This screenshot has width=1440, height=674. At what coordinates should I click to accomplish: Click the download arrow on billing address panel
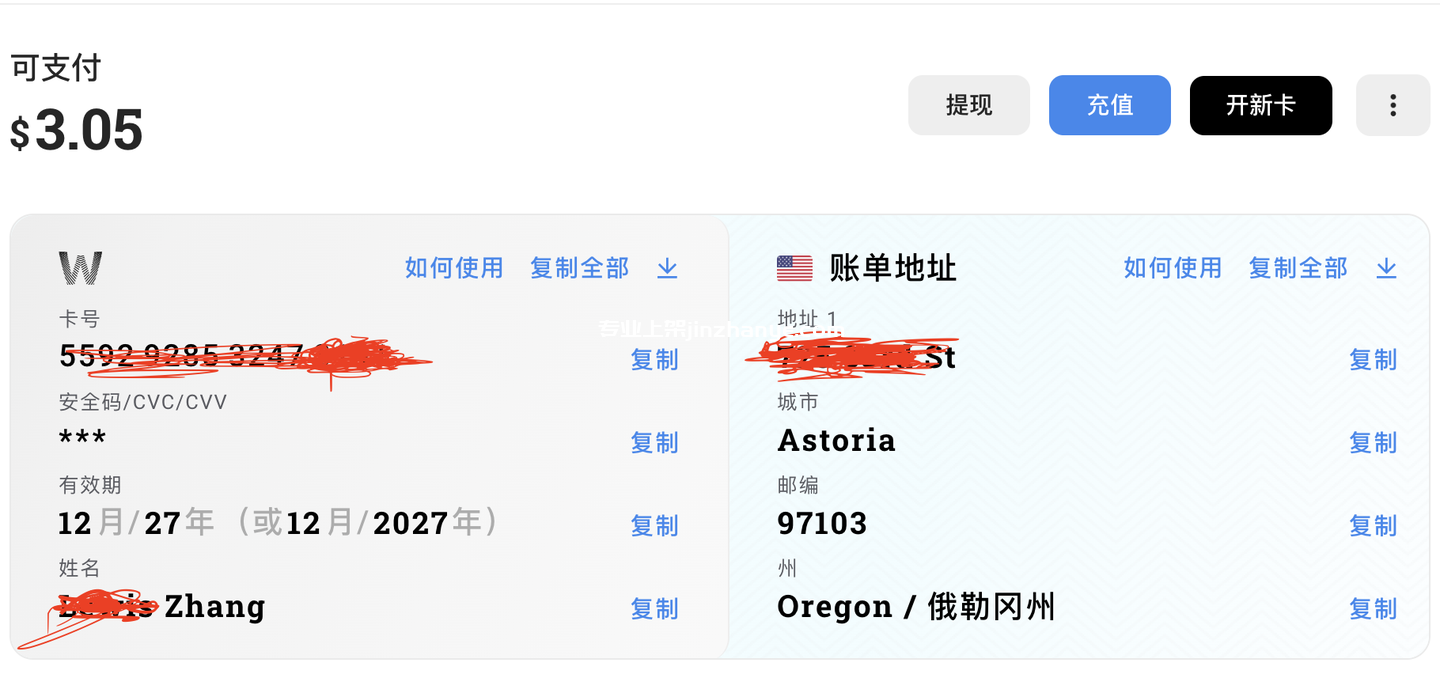pyautogui.click(x=1386, y=268)
